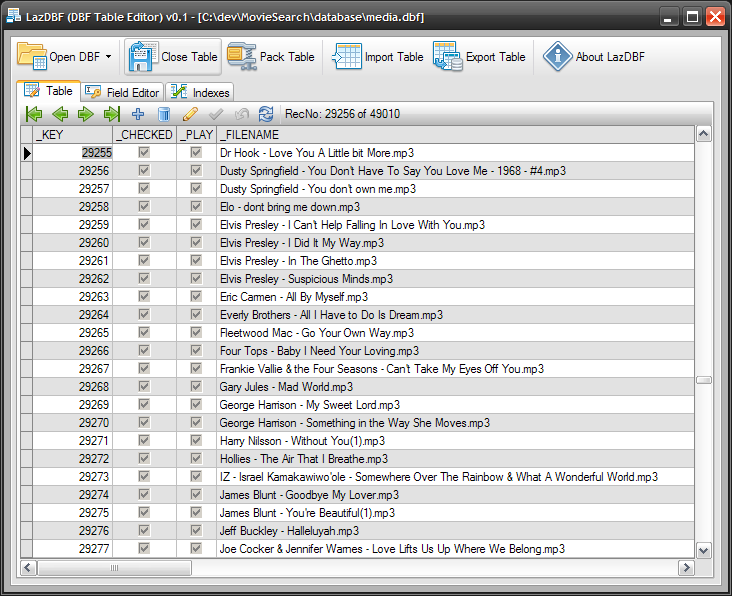Click the Close Table button
Screen dimensions: 732x596
click(x=173, y=56)
